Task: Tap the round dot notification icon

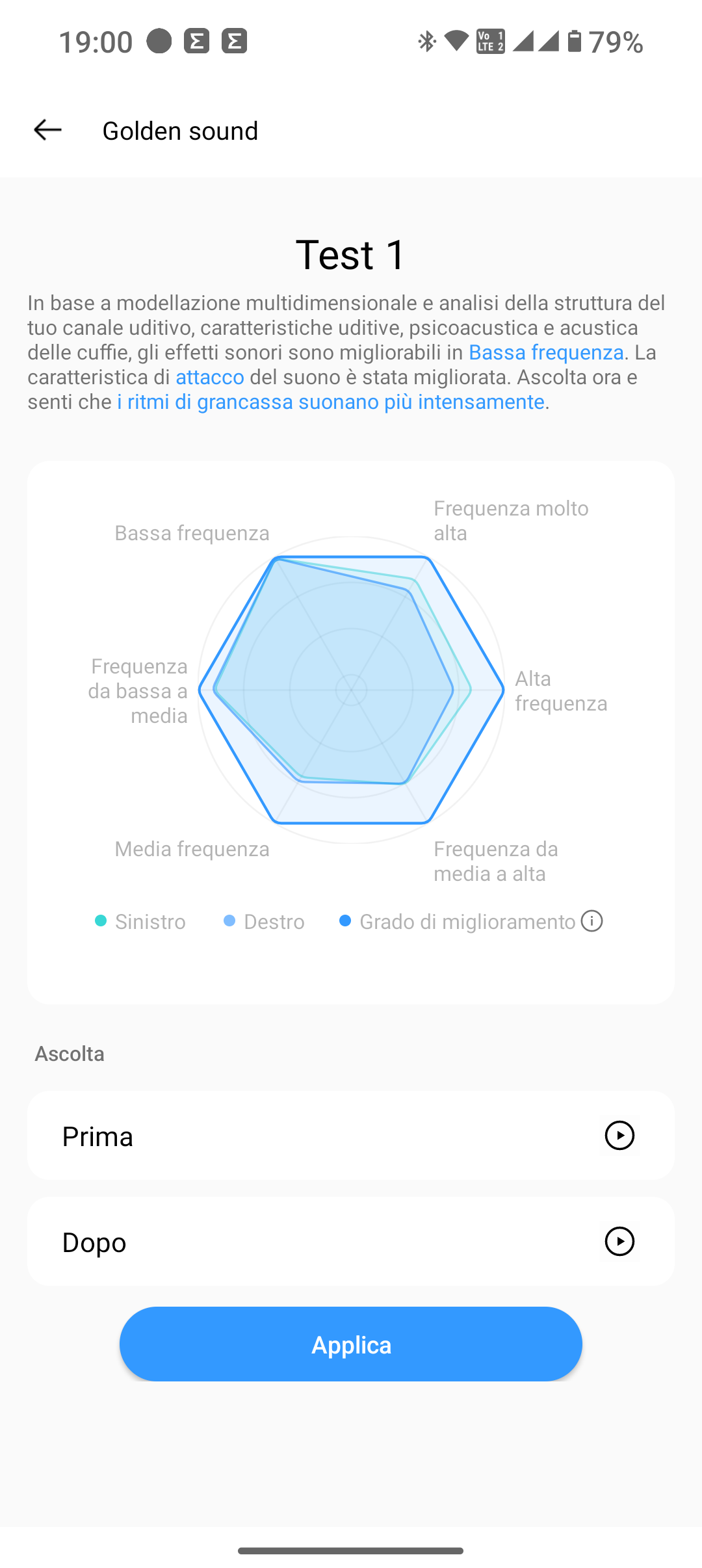Action: [159, 41]
